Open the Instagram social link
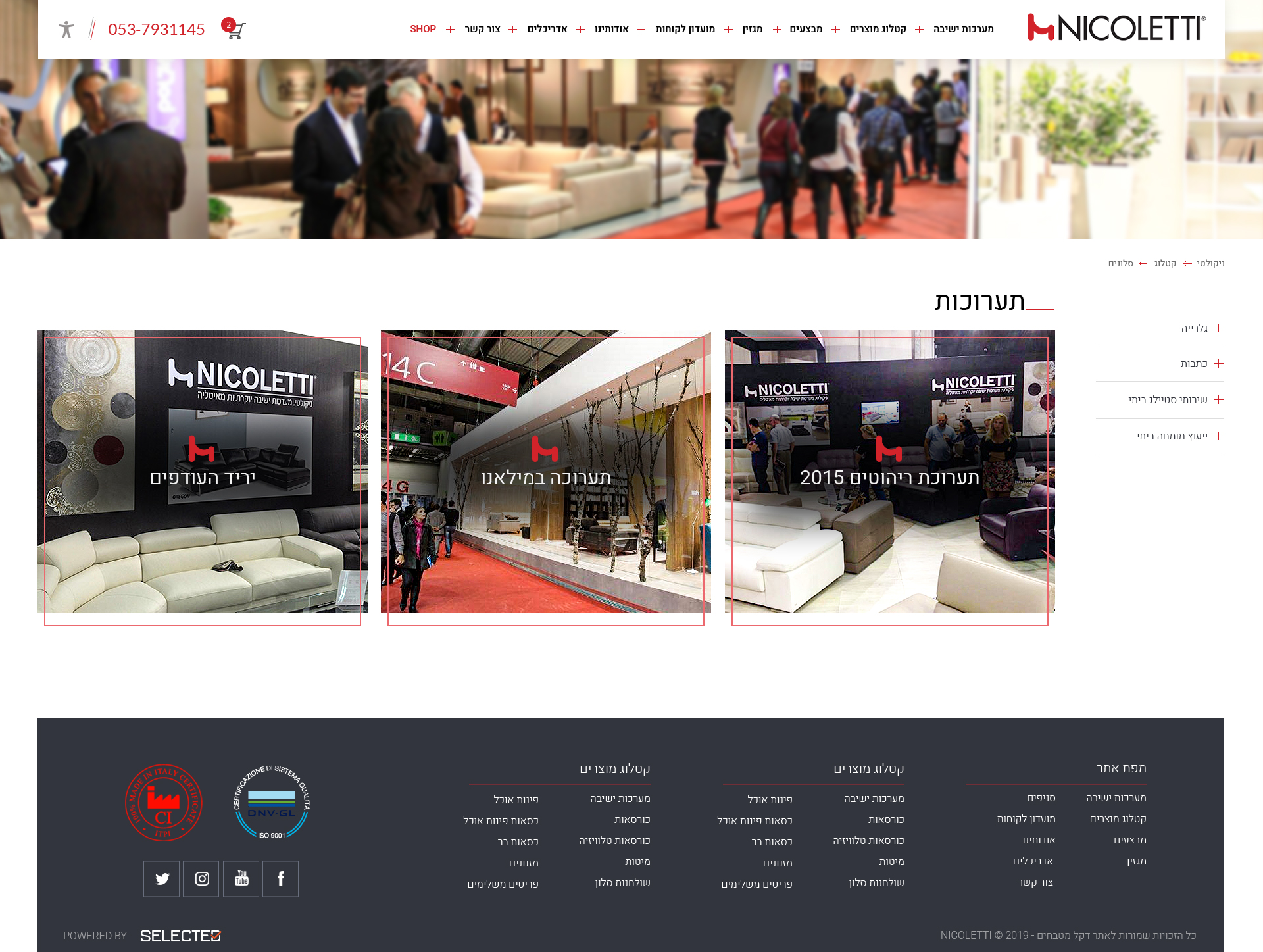The image size is (1263, 952). pyautogui.click(x=201, y=879)
